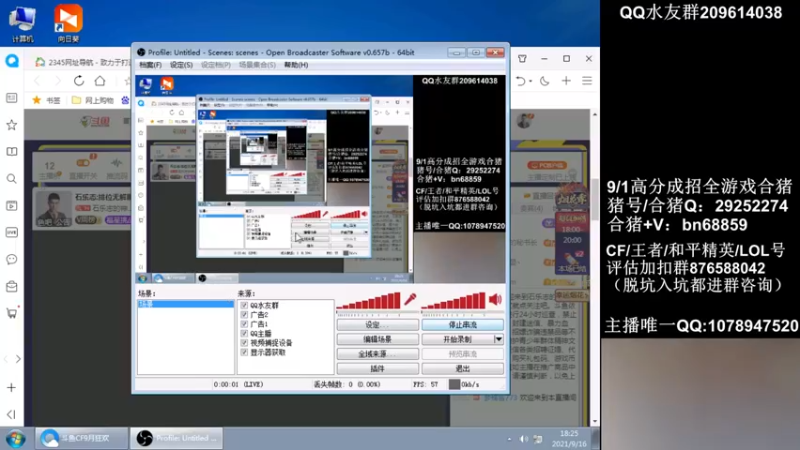
Task: Click the browser forward arrow
Action: click(x=57, y=81)
